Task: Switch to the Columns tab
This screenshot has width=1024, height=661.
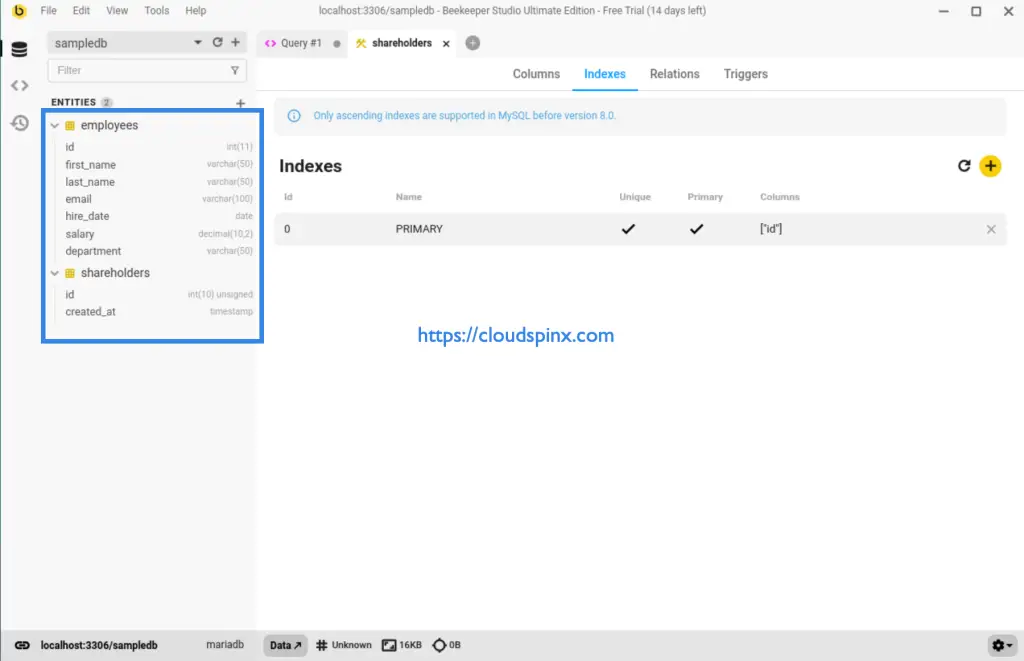Action: pos(536,73)
